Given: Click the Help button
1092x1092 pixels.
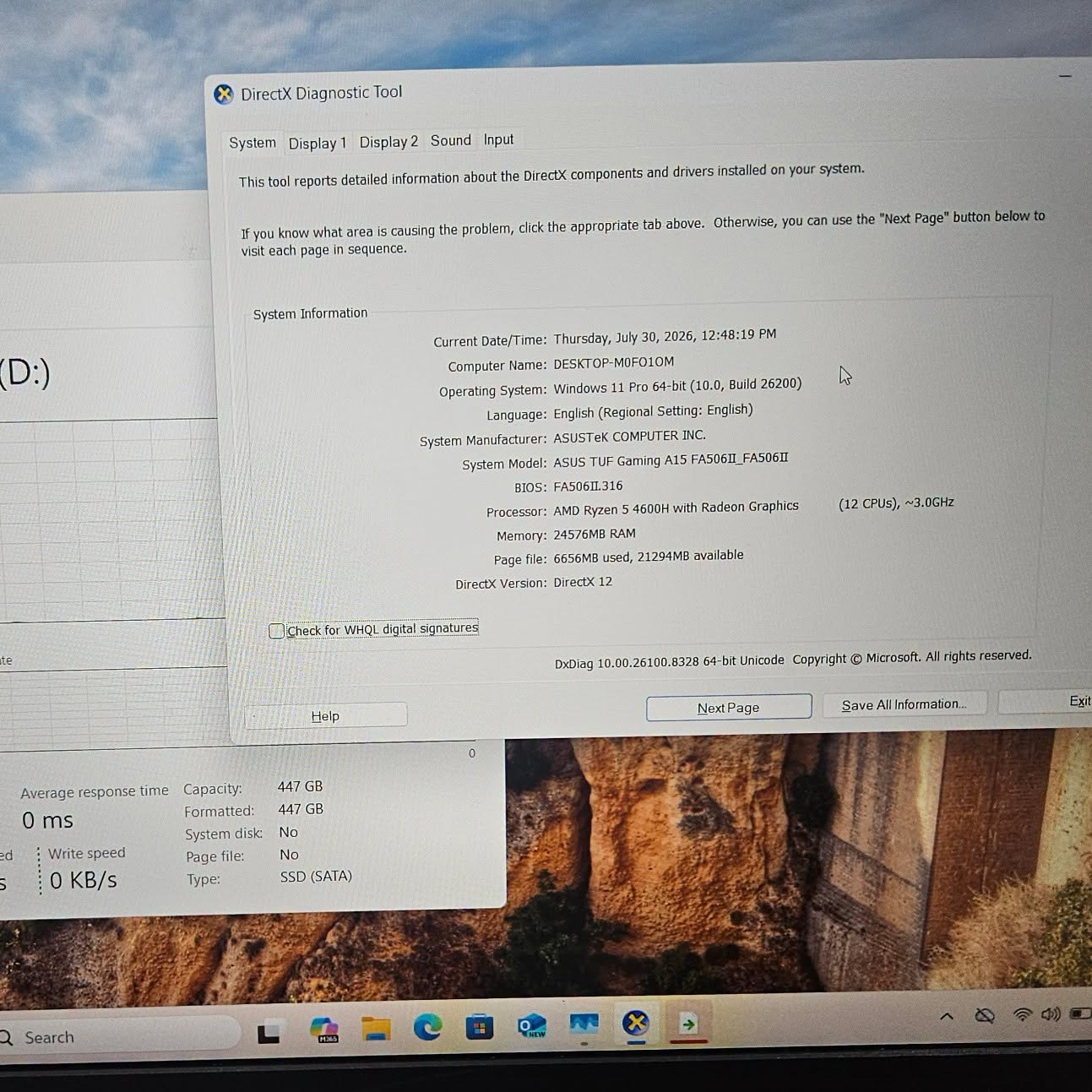Looking at the screenshot, I should [325, 716].
